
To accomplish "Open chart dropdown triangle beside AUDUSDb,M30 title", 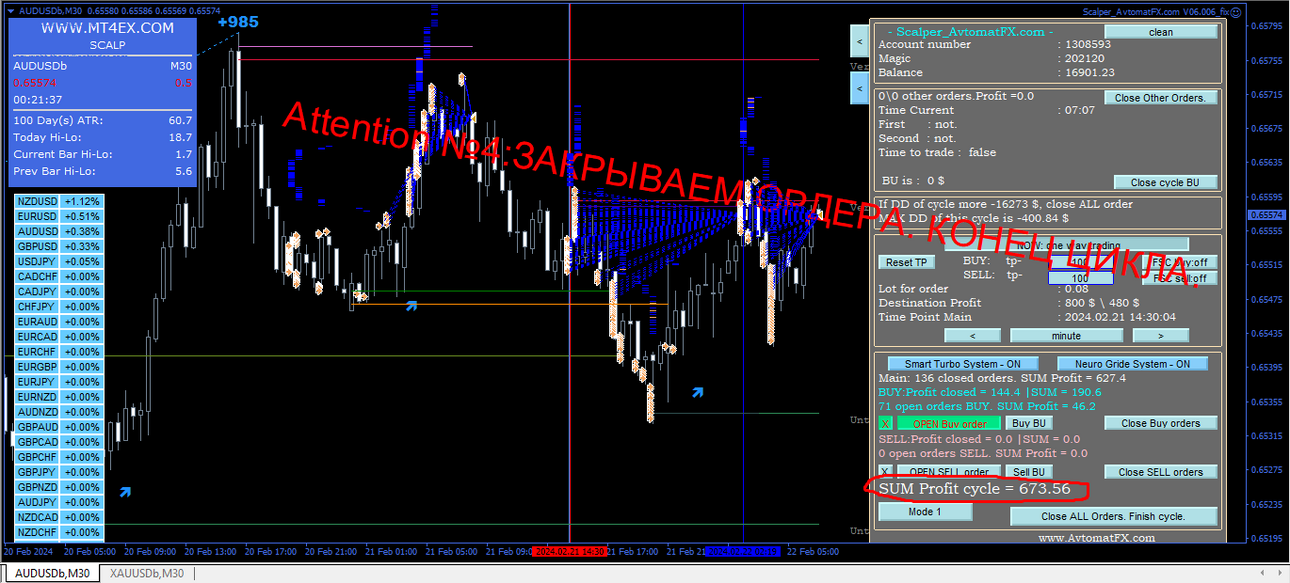I will pyautogui.click(x=11, y=10).
